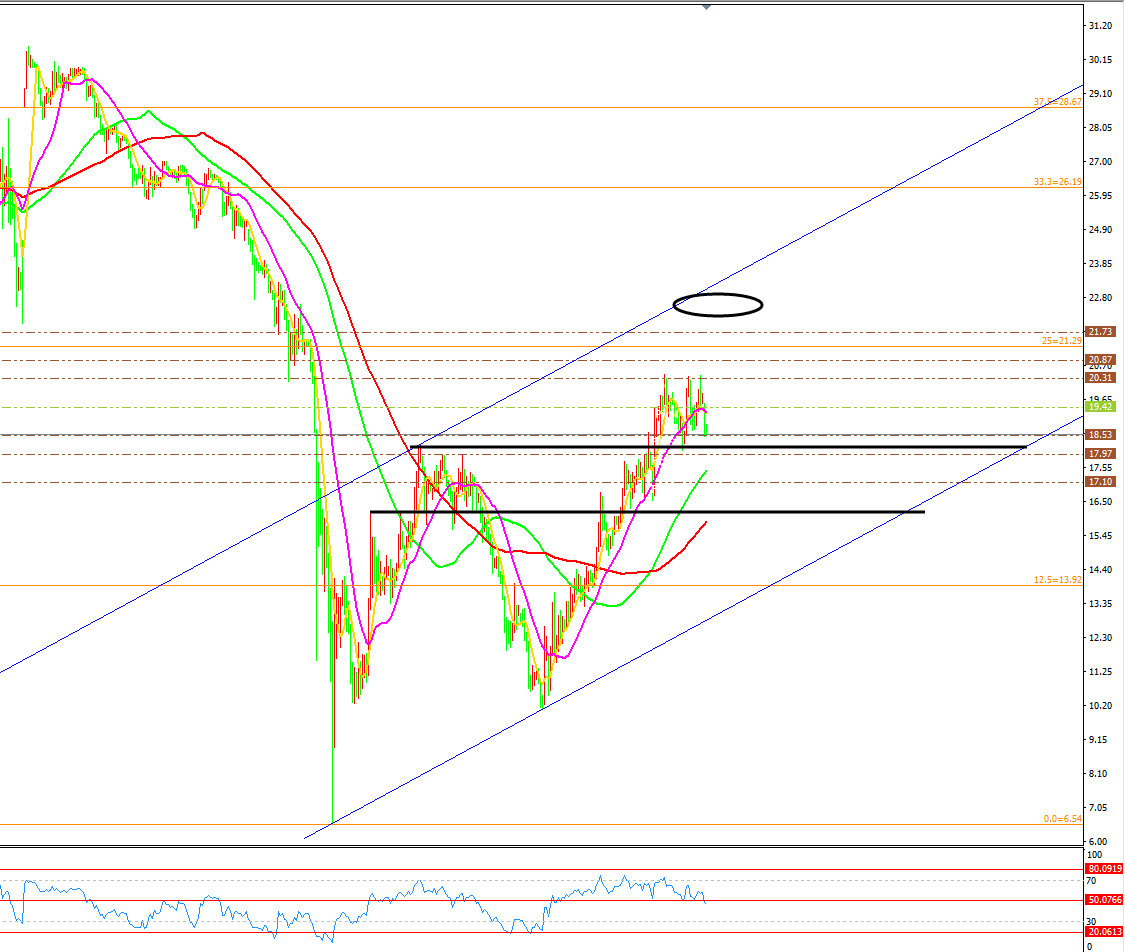The image size is (1125, 952).
Task: Click the 37.5=28.67 Fibonacci level label
Action: (1057, 102)
